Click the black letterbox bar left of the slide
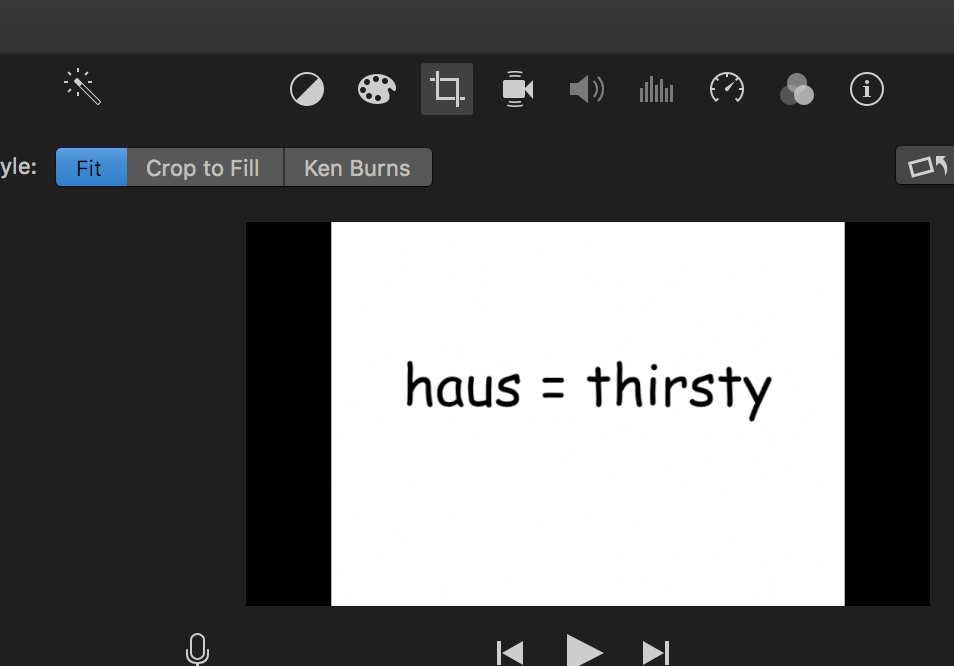Viewport: 954px width, 666px height. [x=288, y=413]
